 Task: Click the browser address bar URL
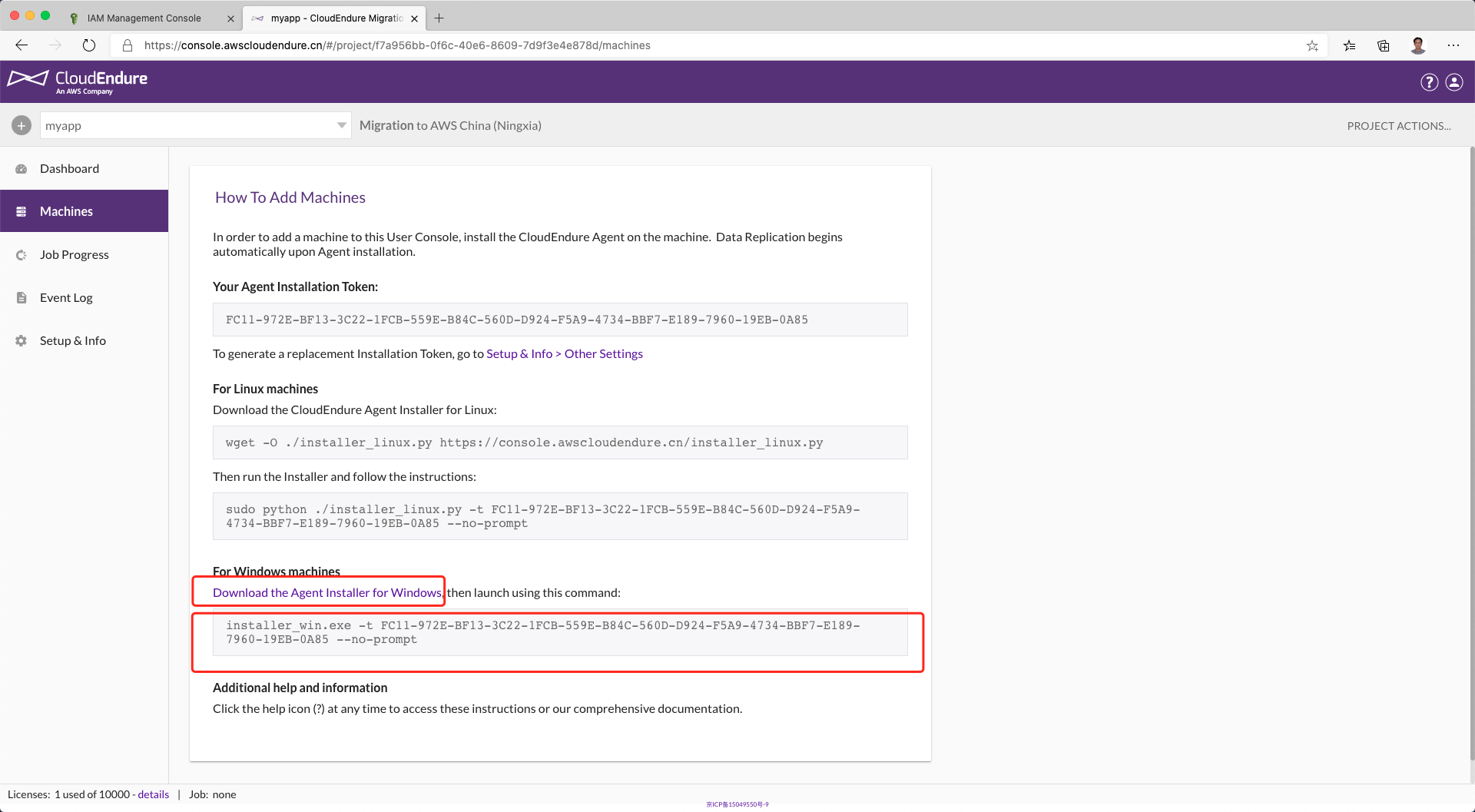[x=396, y=45]
